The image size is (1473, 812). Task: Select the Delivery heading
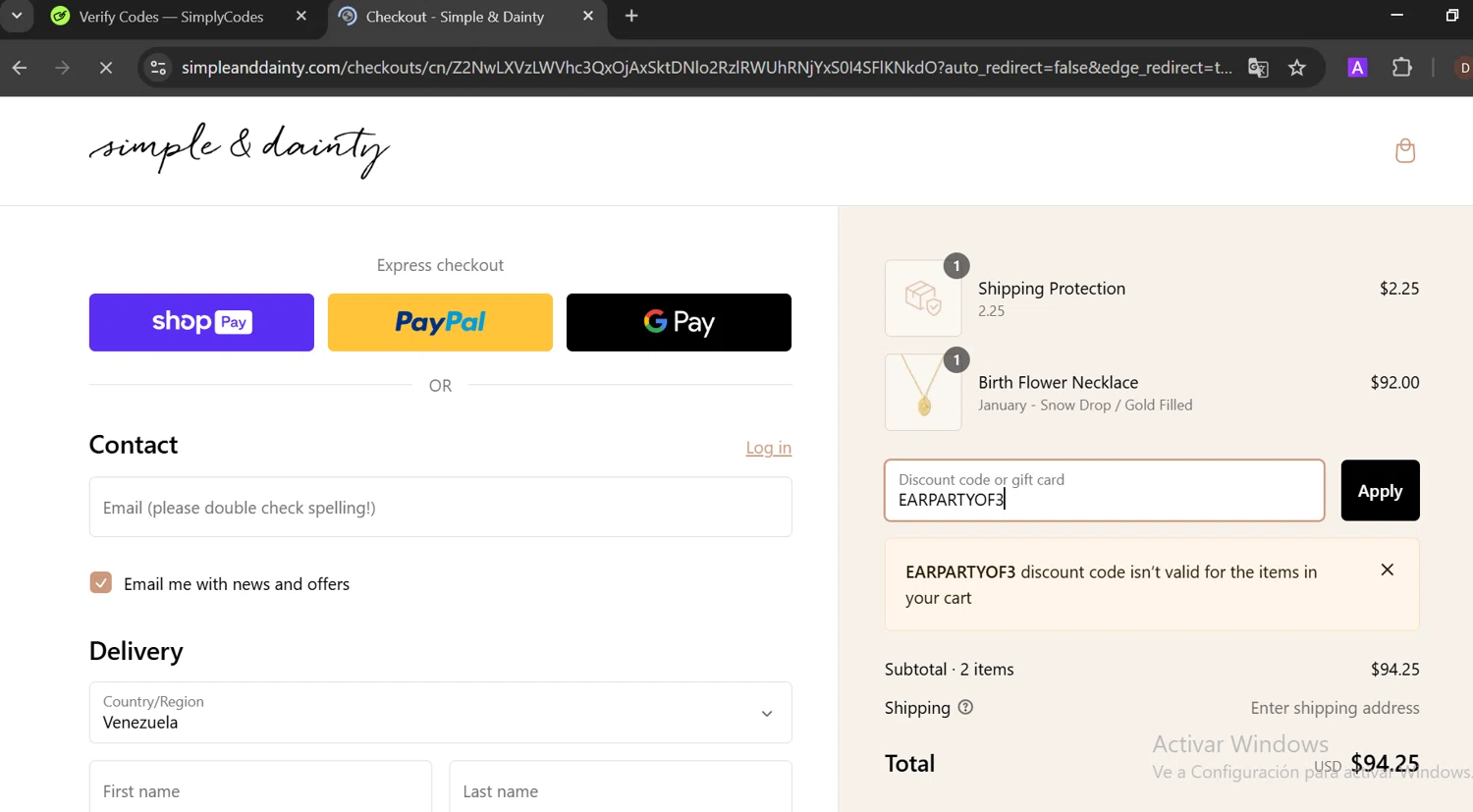click(x=136, y=651)
